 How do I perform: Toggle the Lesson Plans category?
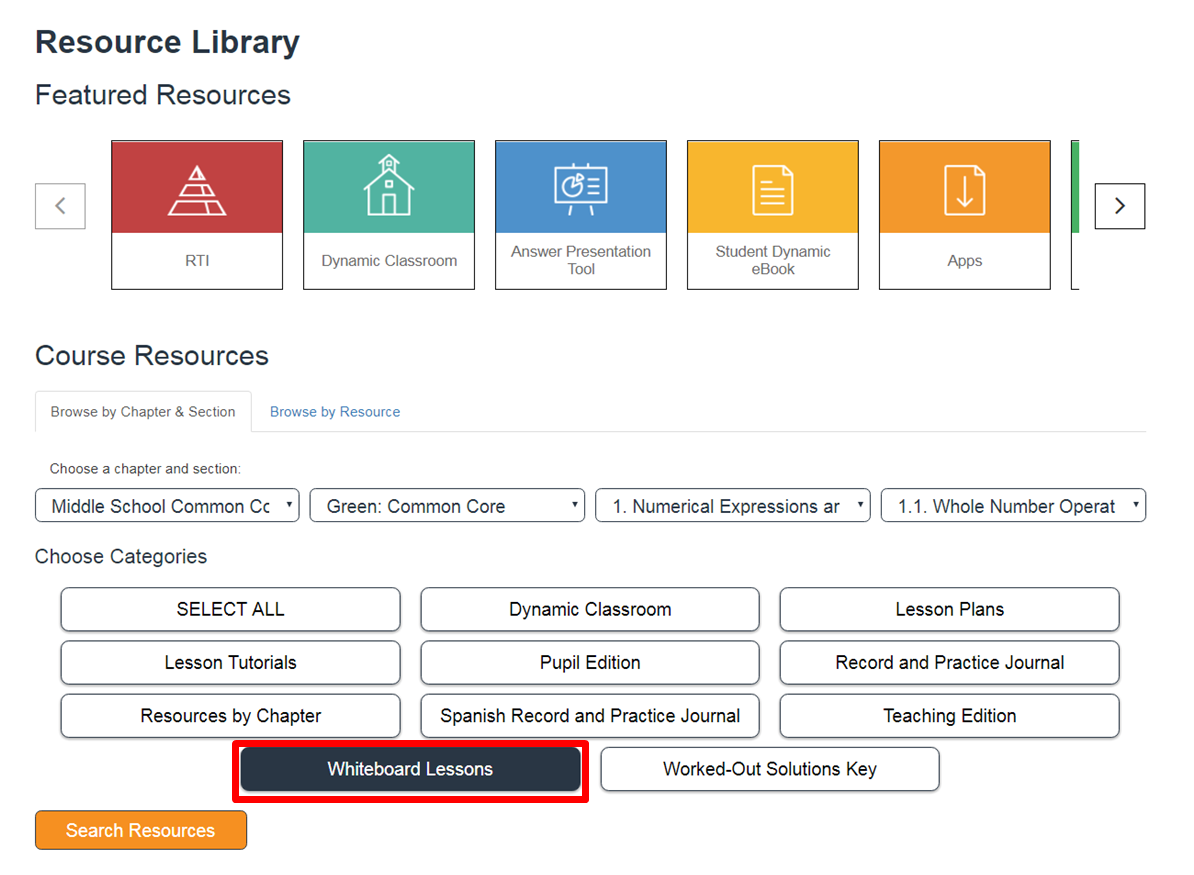[949, 609]
